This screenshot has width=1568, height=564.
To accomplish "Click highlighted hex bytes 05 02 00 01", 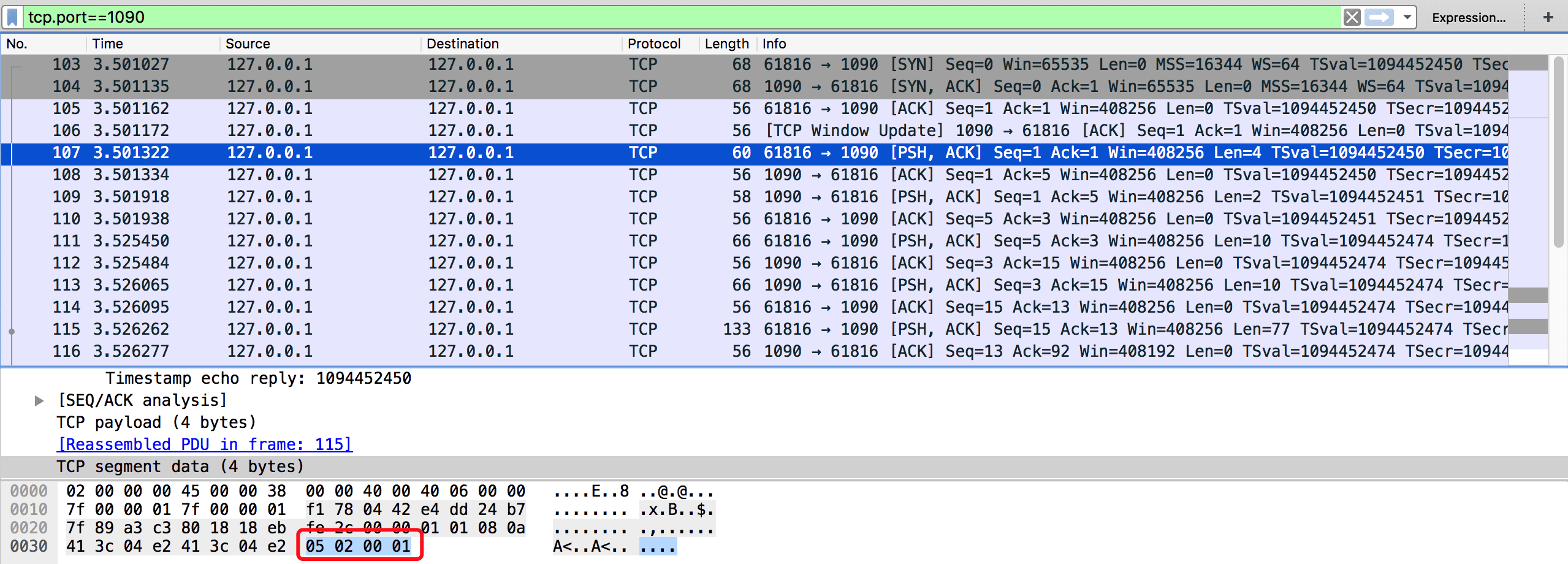I will [x=359, y=546].
